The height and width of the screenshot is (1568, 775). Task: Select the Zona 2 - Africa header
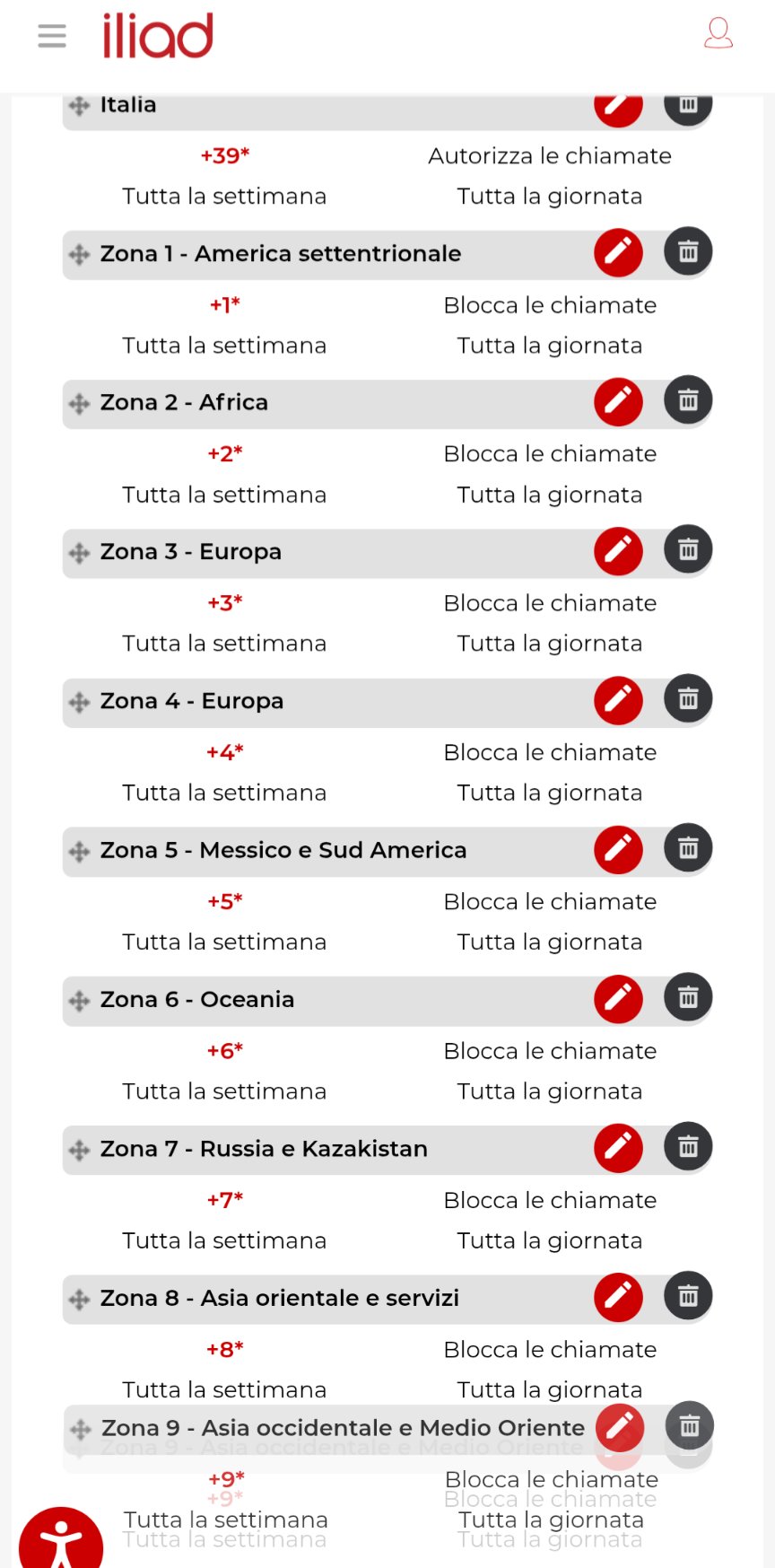pyautogui.click(x=184, y=402)
